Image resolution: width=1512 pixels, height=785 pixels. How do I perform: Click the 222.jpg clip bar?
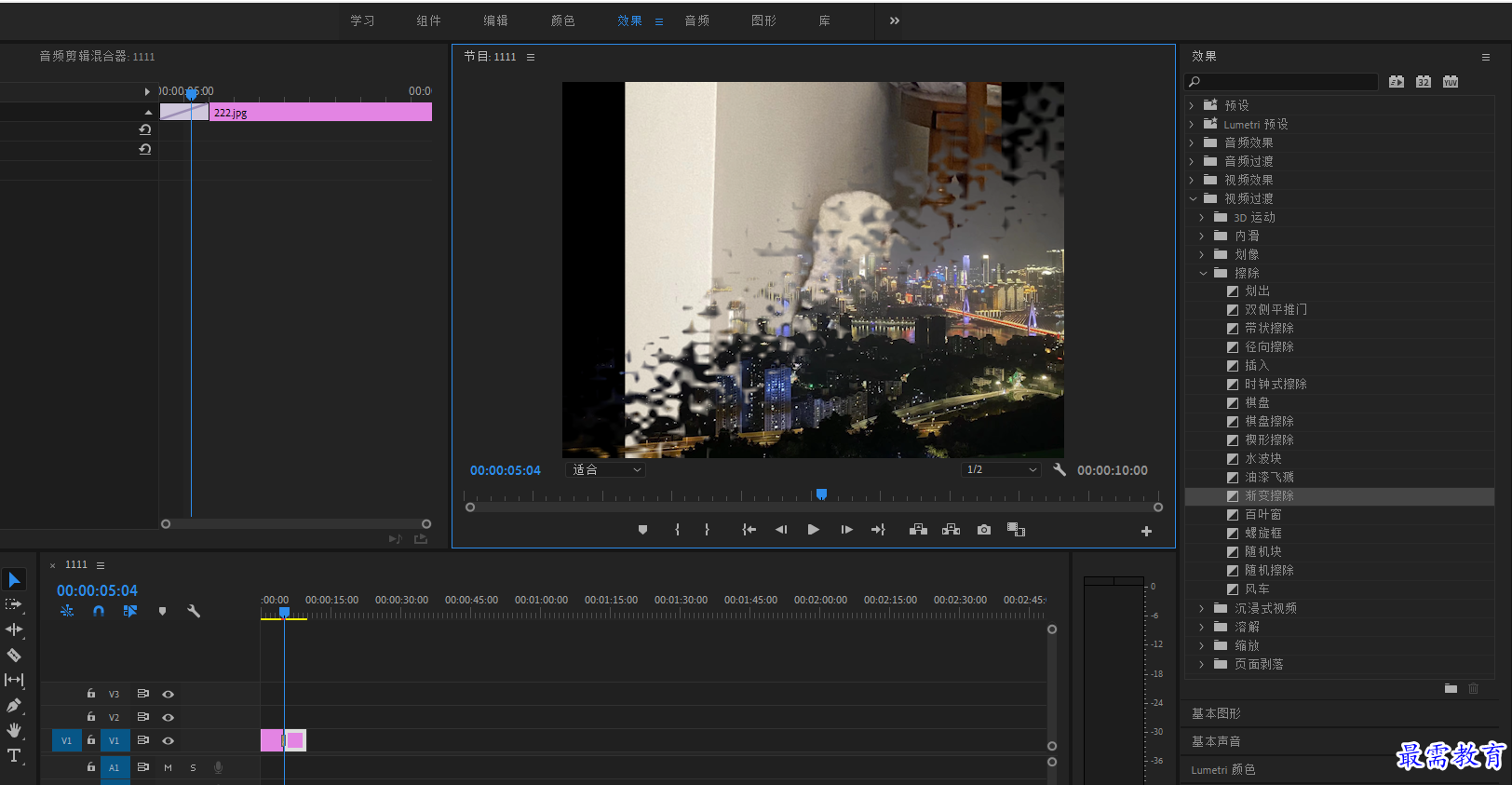(x=320, y=112)
